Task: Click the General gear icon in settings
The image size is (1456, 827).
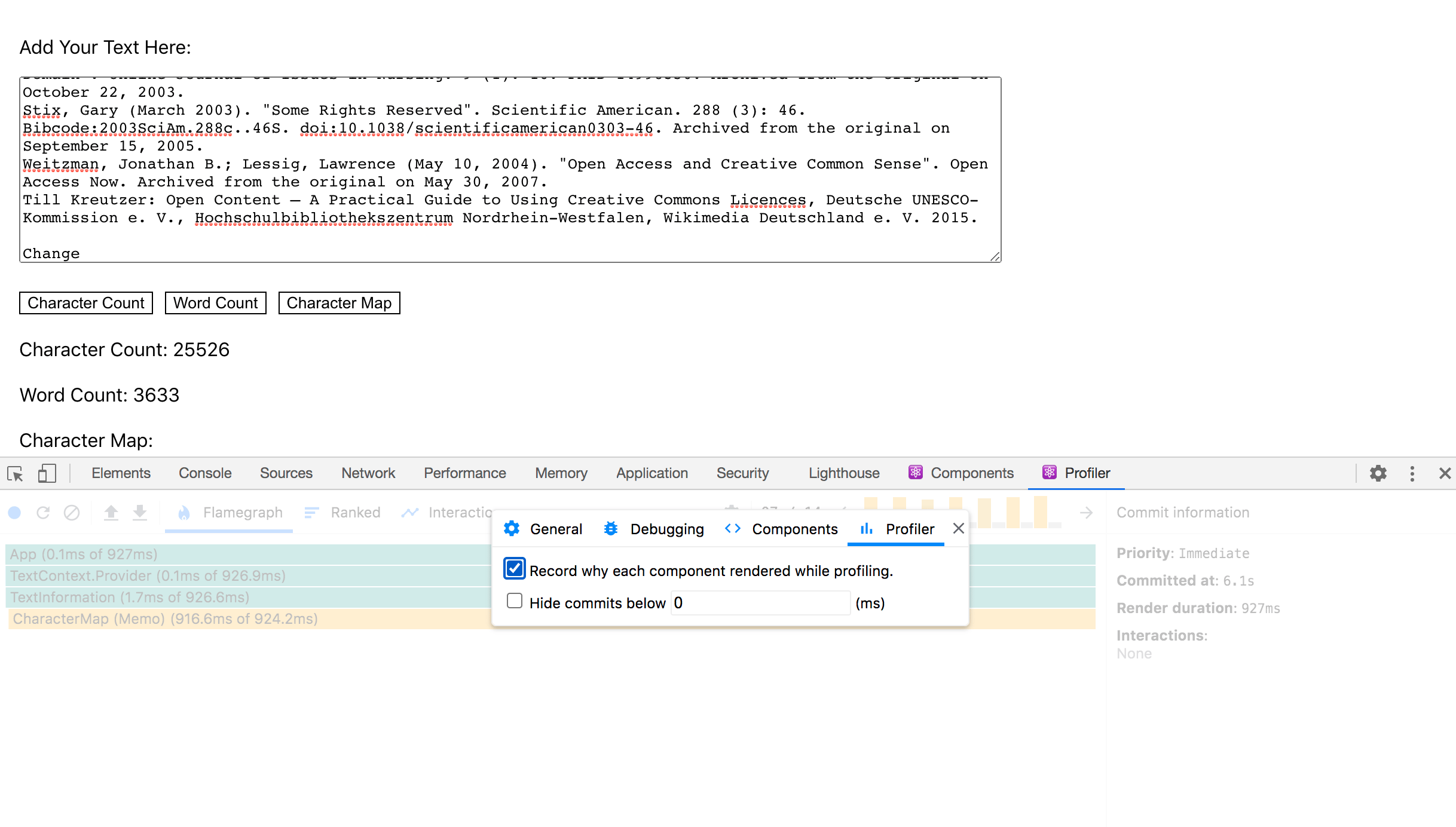Action: pyautogui.click(x=512, y=529)
